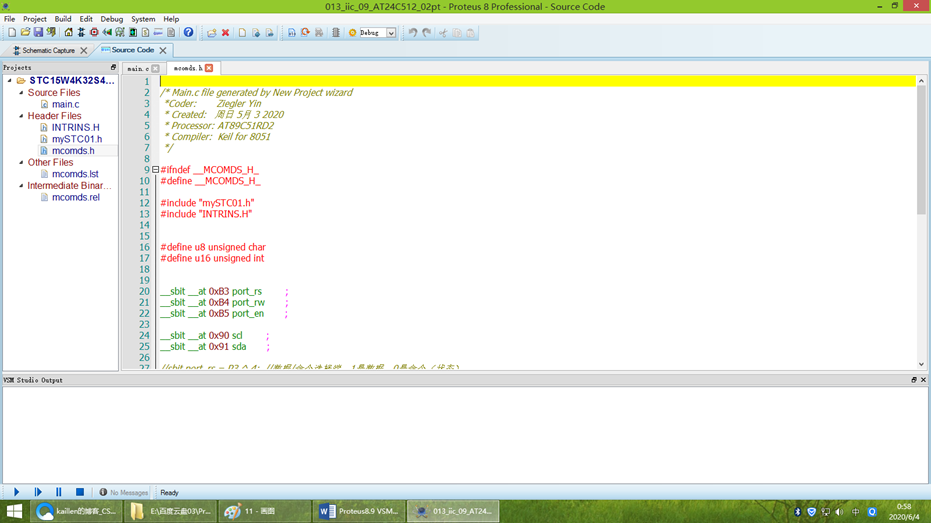Close the mcomds.h editor tab
This screenshot has height=524, width=931.
pos(209,68)
